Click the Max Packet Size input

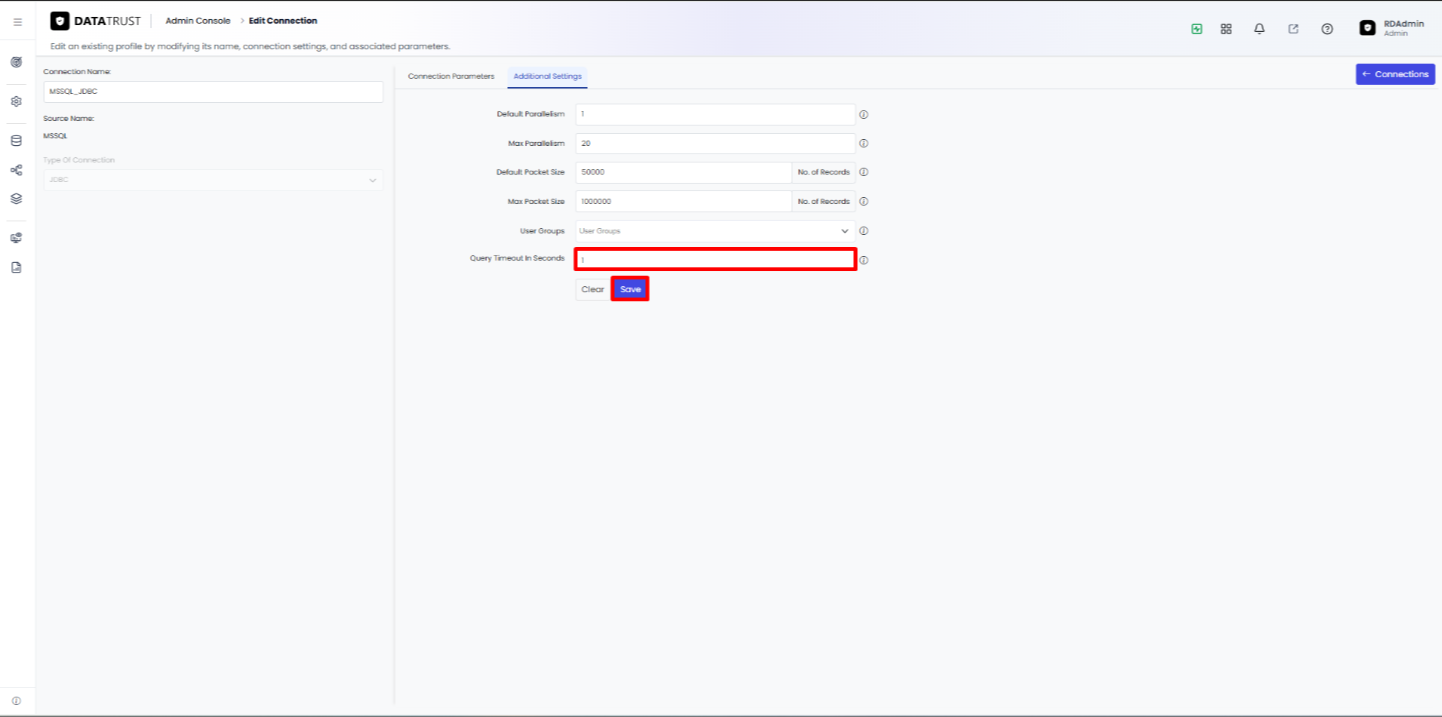[x=683, y=201]
